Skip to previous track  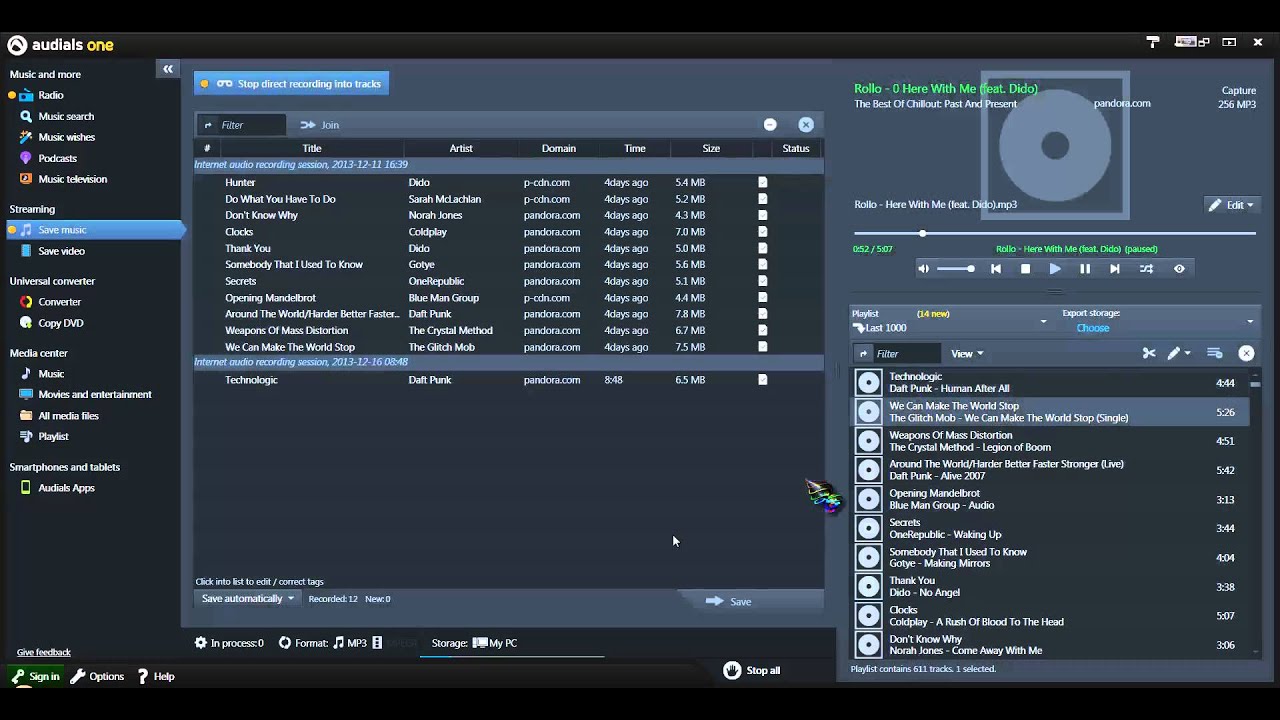[996, 269]
